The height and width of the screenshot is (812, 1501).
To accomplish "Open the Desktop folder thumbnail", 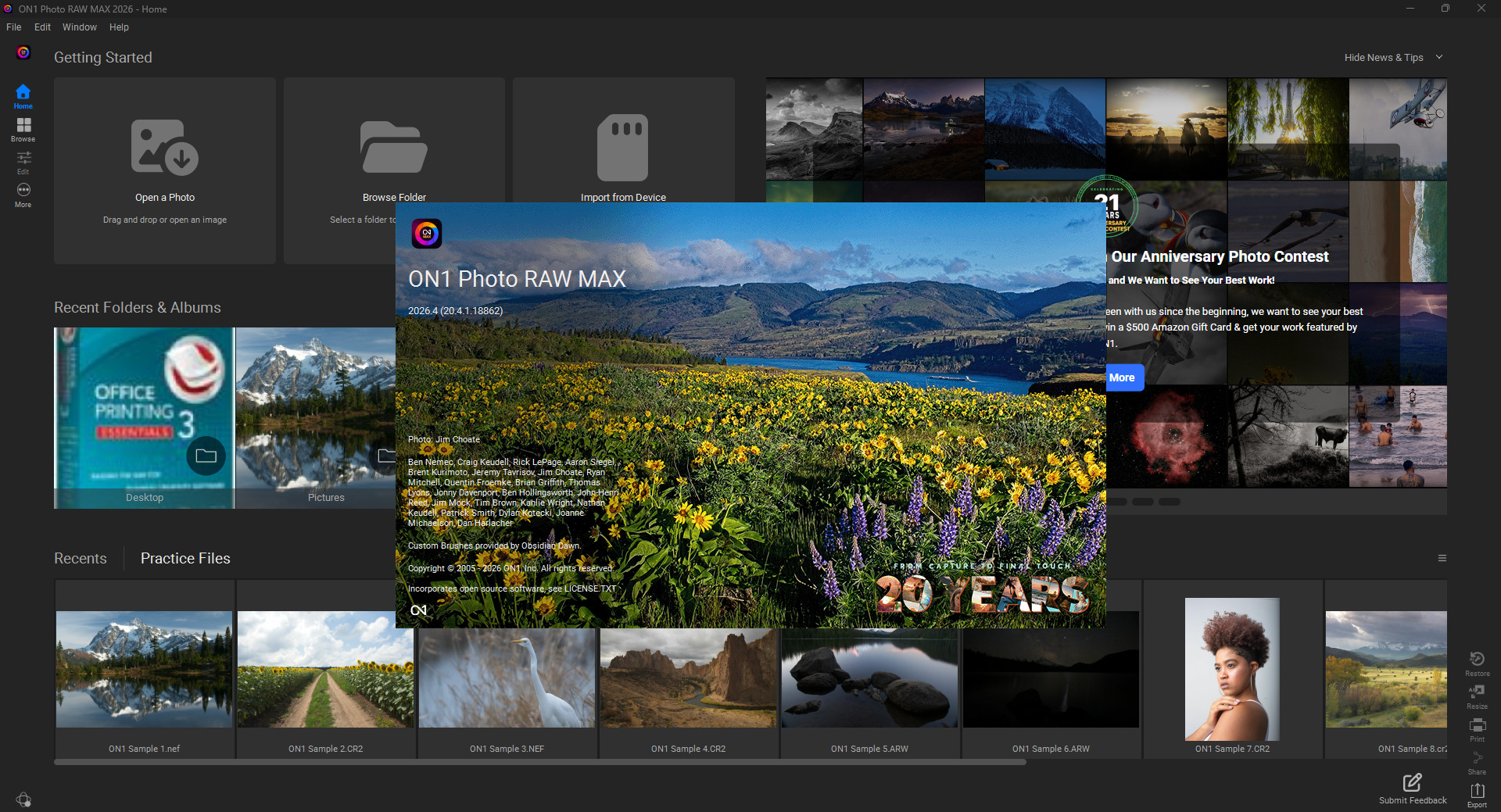I will click(145, 418).
